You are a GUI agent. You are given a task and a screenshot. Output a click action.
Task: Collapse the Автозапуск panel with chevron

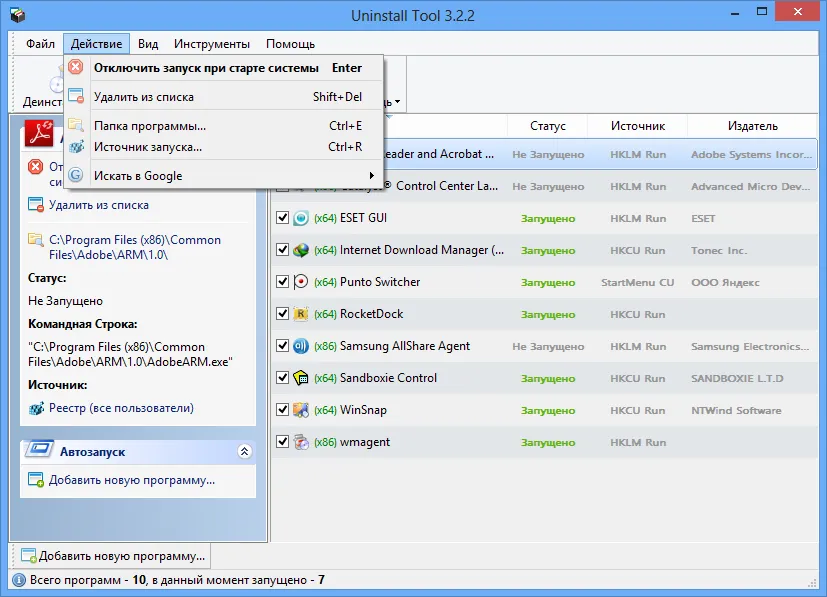click(x=244, y=451)
